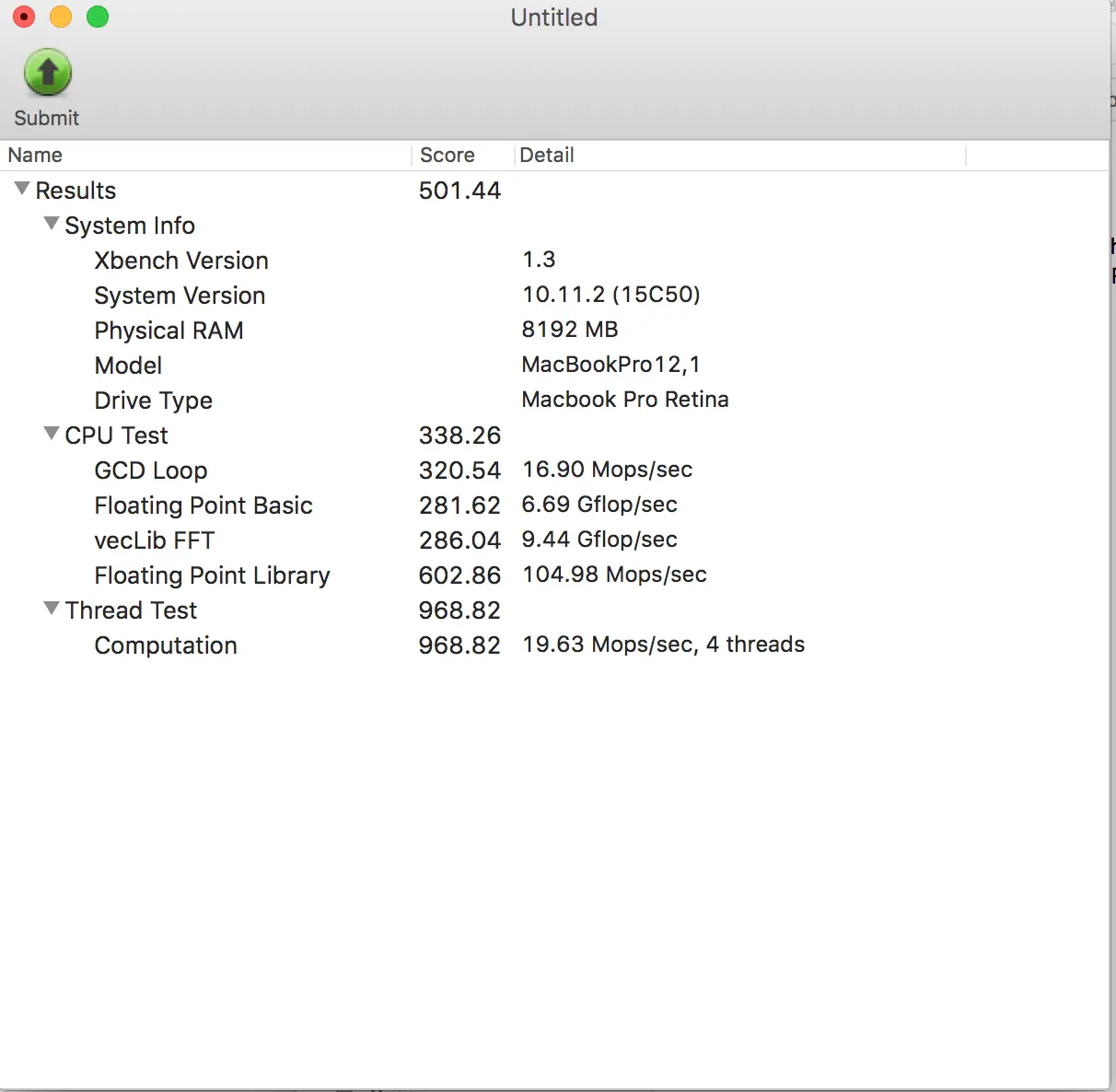Select the Computation row
The image size is (1116, 1092).
[x=166, y=645]
